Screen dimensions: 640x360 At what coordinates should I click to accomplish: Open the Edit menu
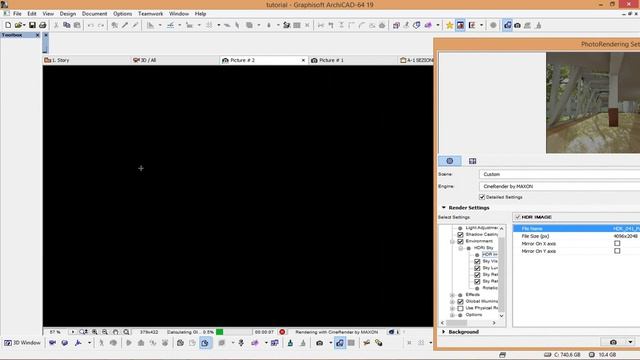click(32, 13)
